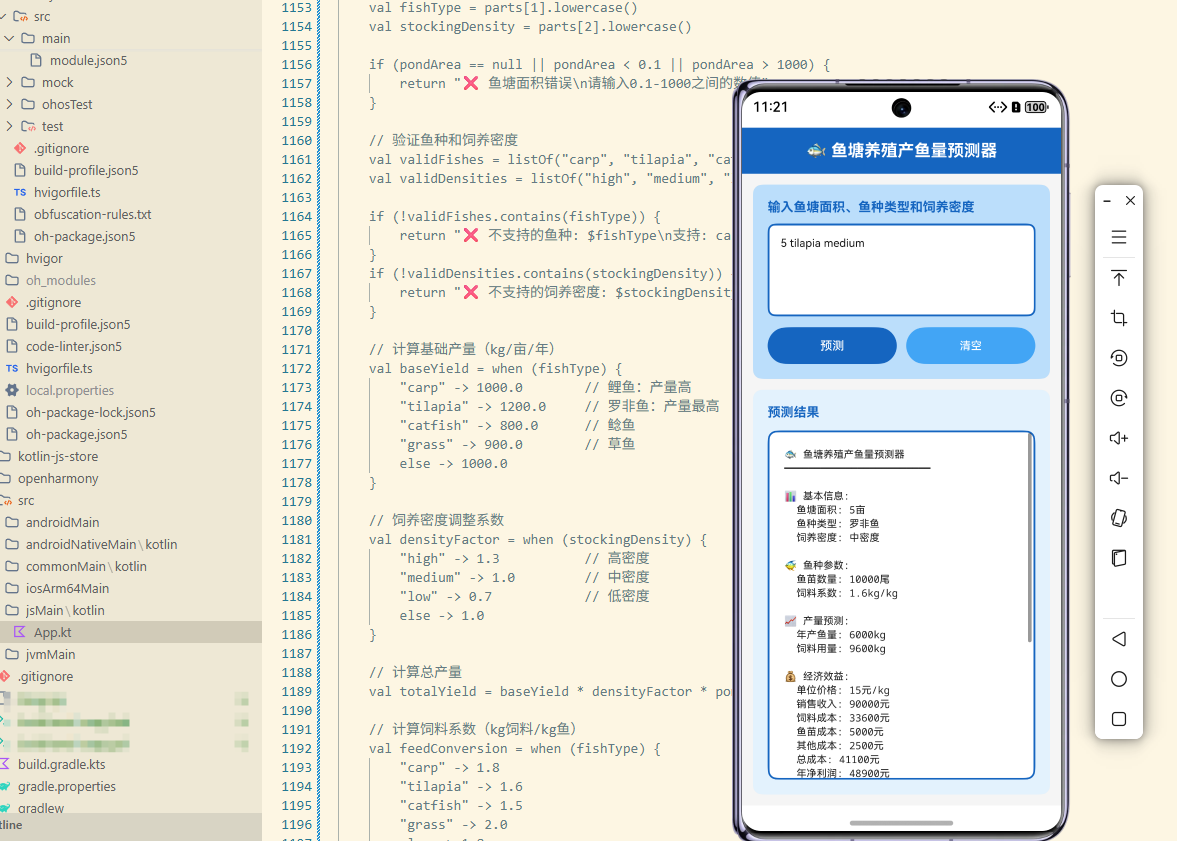The height and width of the screenshot is (841, 1177).
Task: Select the androidNativeMain\kotlin folder
Action: 101,544
